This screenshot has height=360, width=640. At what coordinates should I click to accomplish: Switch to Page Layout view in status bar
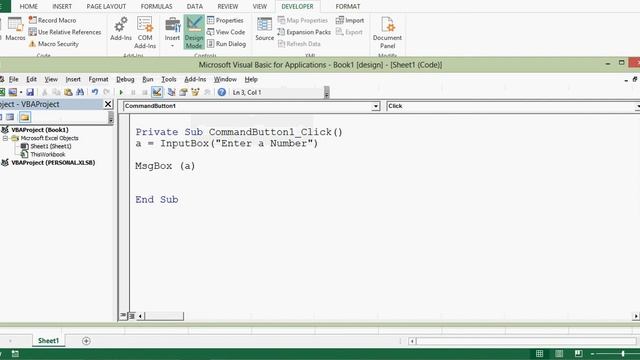click(559, 353)
